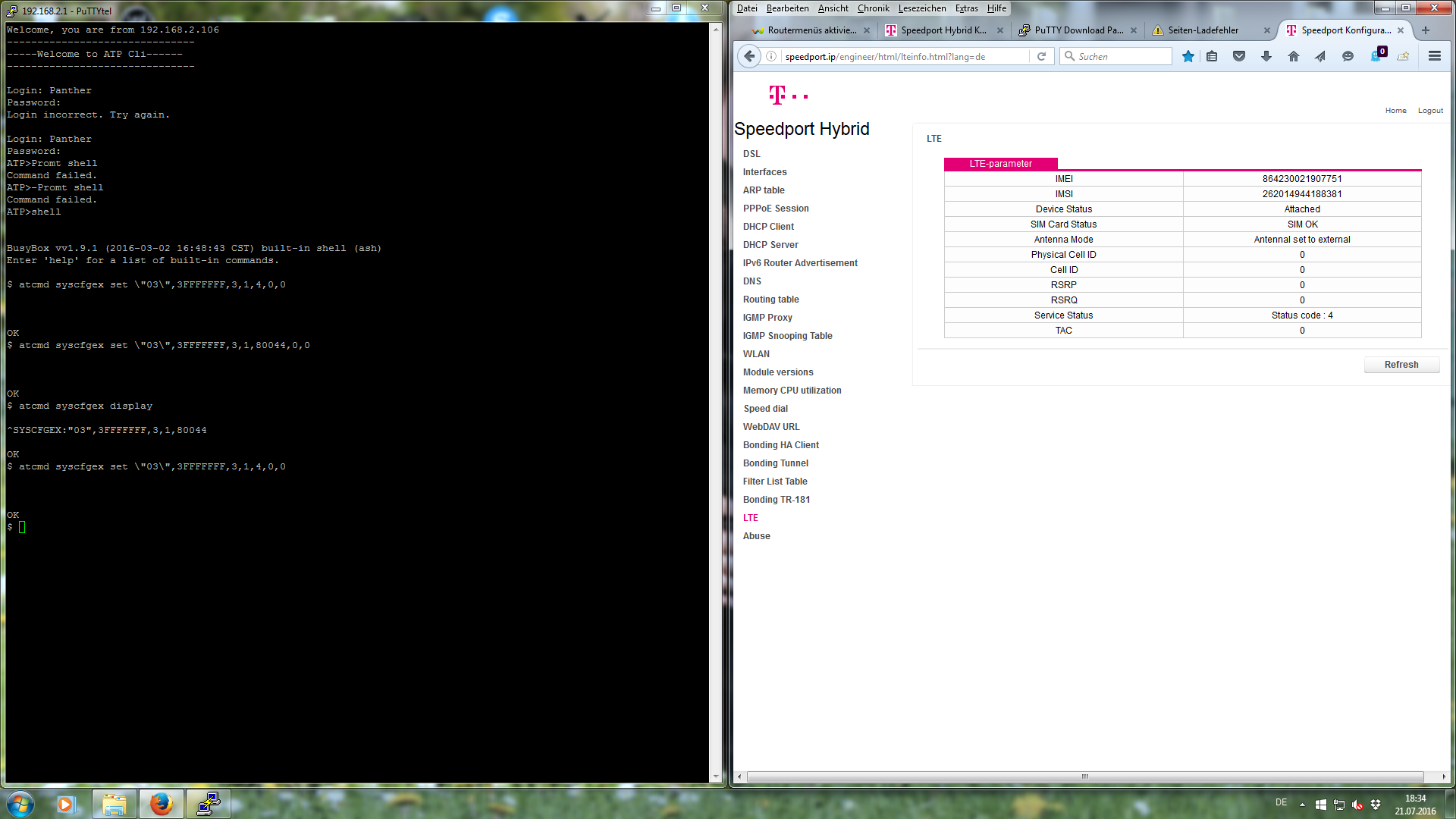The height and width of the screenshot is (819, 1456).
Task: Open the Hilfe menu
Action: click(x=996, y=8)
